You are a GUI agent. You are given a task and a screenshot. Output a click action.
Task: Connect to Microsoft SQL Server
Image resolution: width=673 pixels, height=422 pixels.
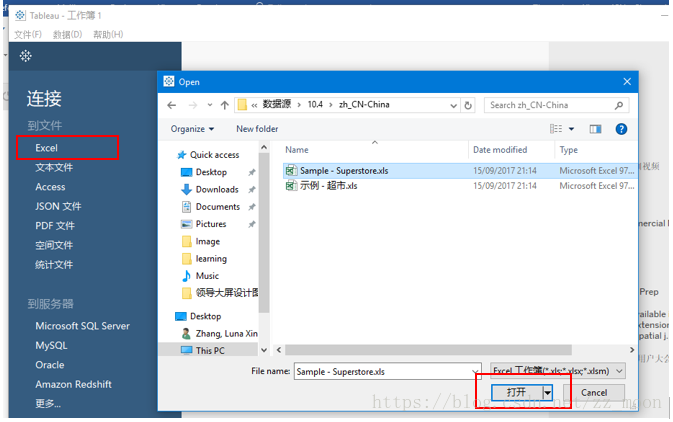[x=82, y=326]
